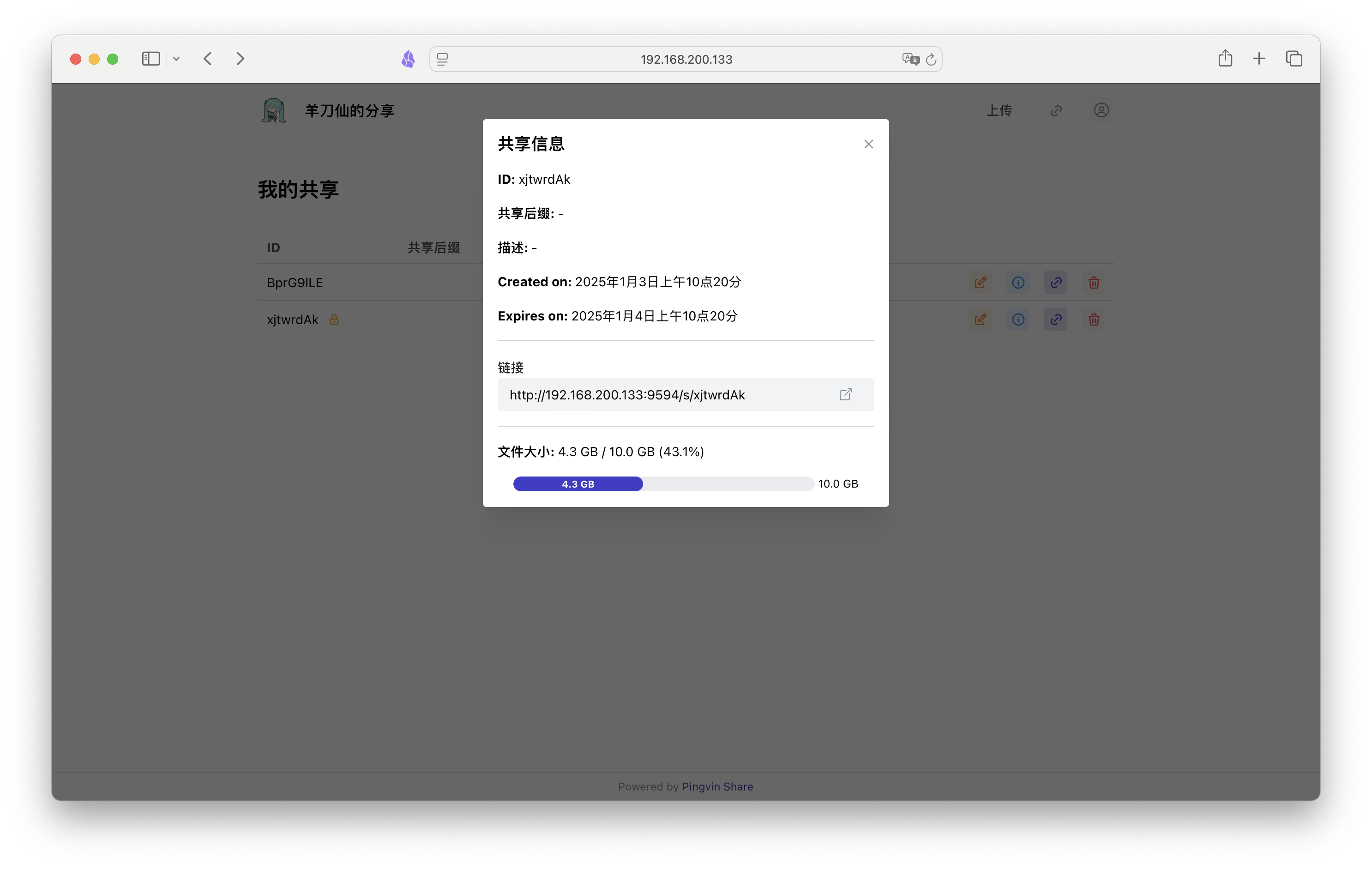Go back in Safari
Viewport: 1372px width, 869px height.
207,59
